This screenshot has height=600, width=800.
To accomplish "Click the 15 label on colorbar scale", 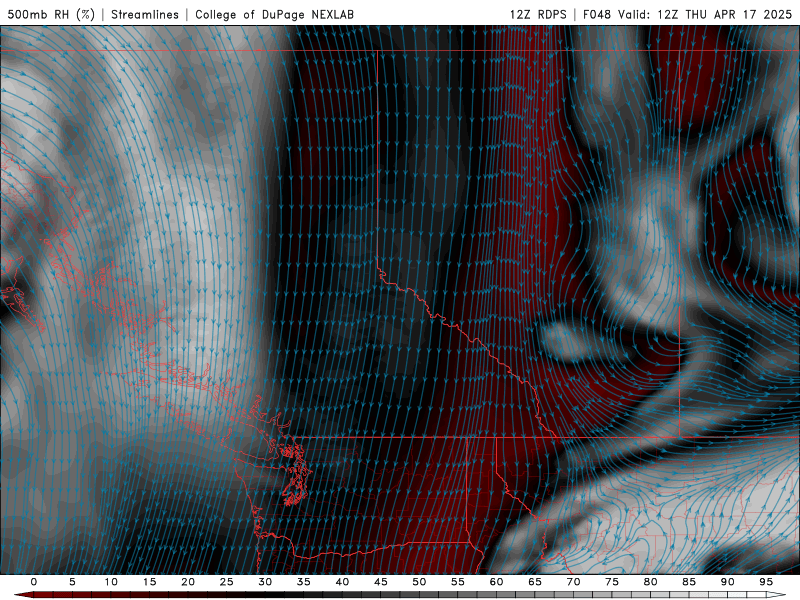I will [x=149, y=582].
